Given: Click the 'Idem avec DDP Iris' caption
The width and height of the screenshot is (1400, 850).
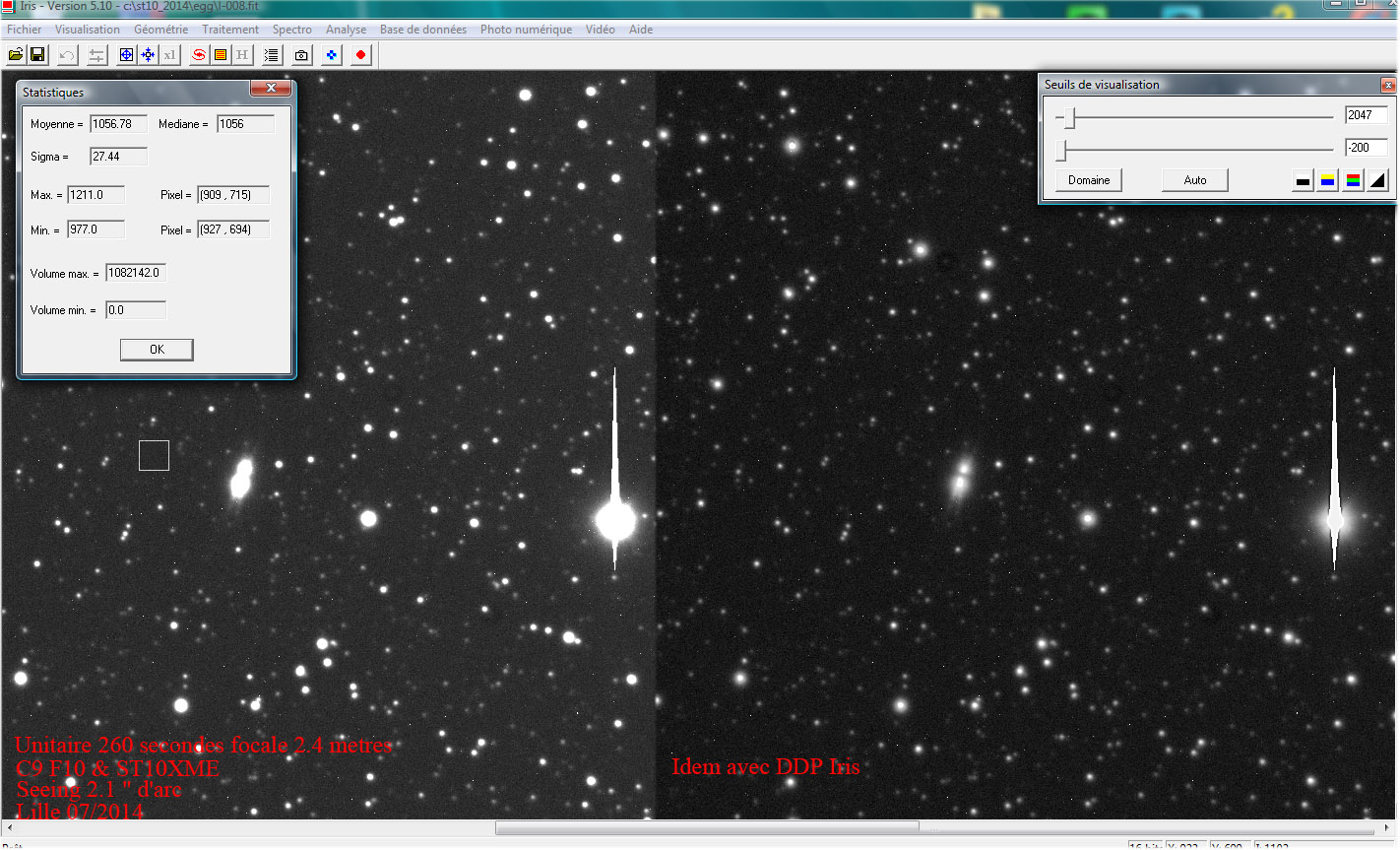Looking at the screenshot, I should [766, 766].
